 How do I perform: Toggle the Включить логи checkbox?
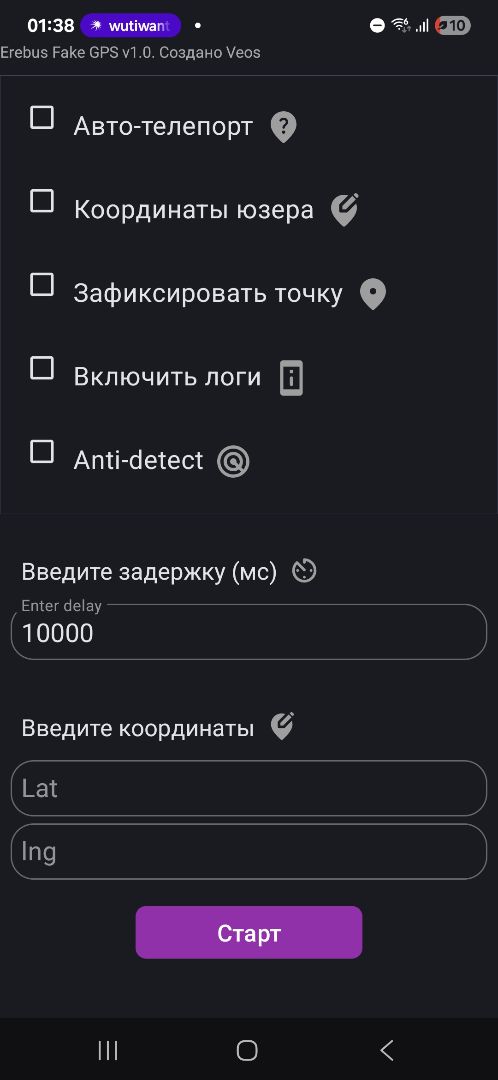coord(42,368)
